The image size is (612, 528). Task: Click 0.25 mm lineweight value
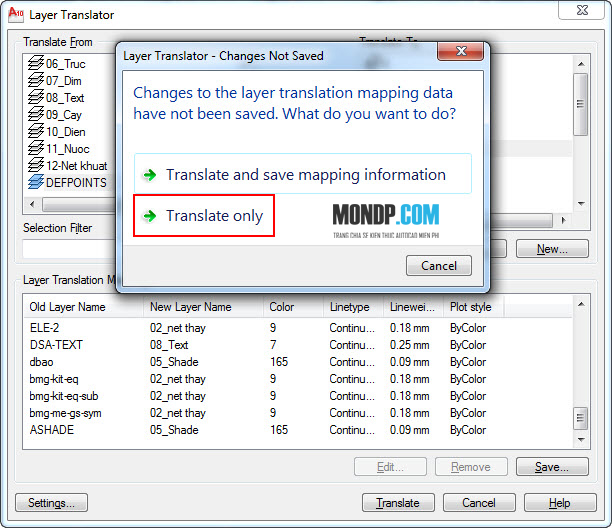pyautogui.click(x=409, y=345)
